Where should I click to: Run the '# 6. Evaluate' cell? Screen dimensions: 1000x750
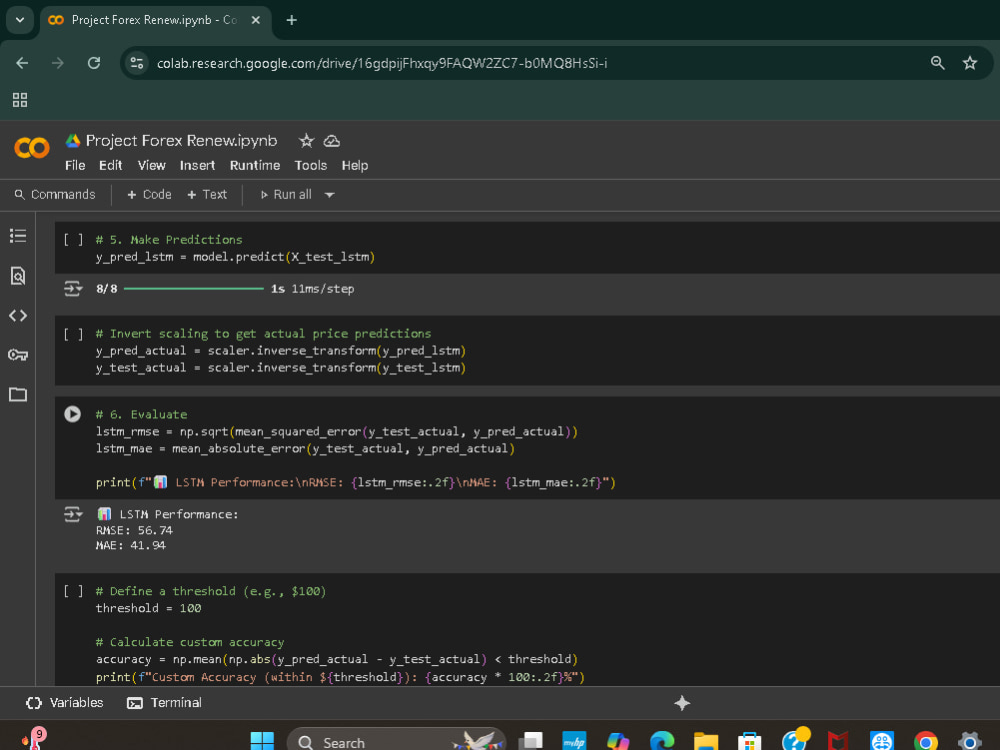[x=73, y=414]
